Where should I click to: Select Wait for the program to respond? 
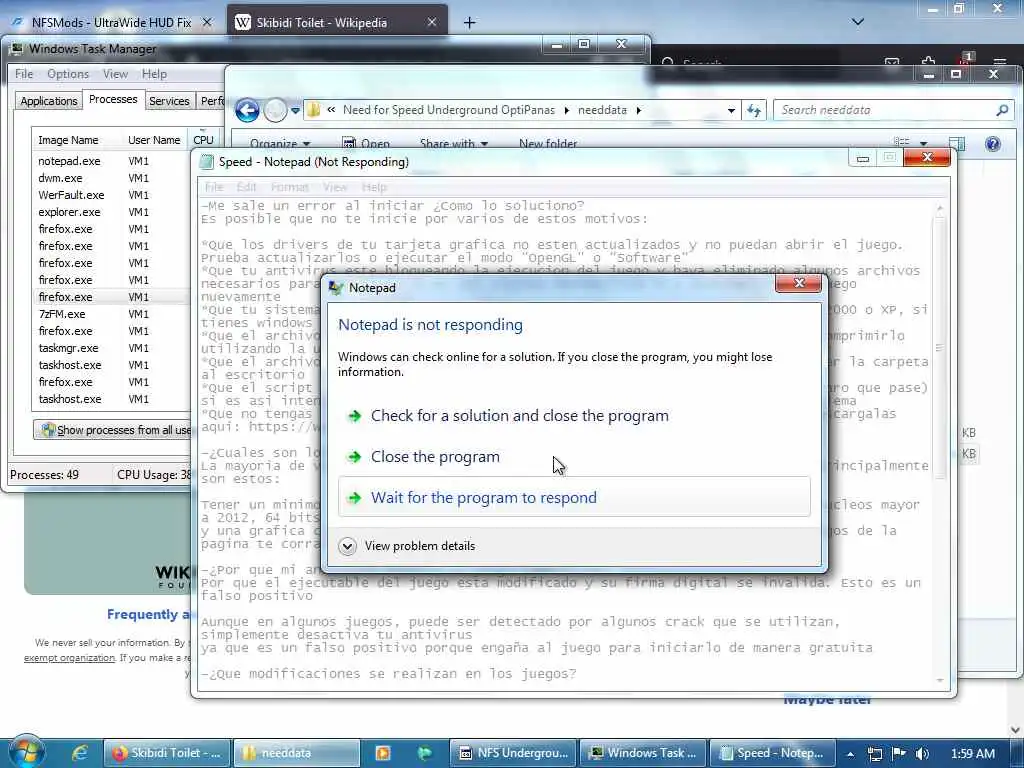(574, 498)
